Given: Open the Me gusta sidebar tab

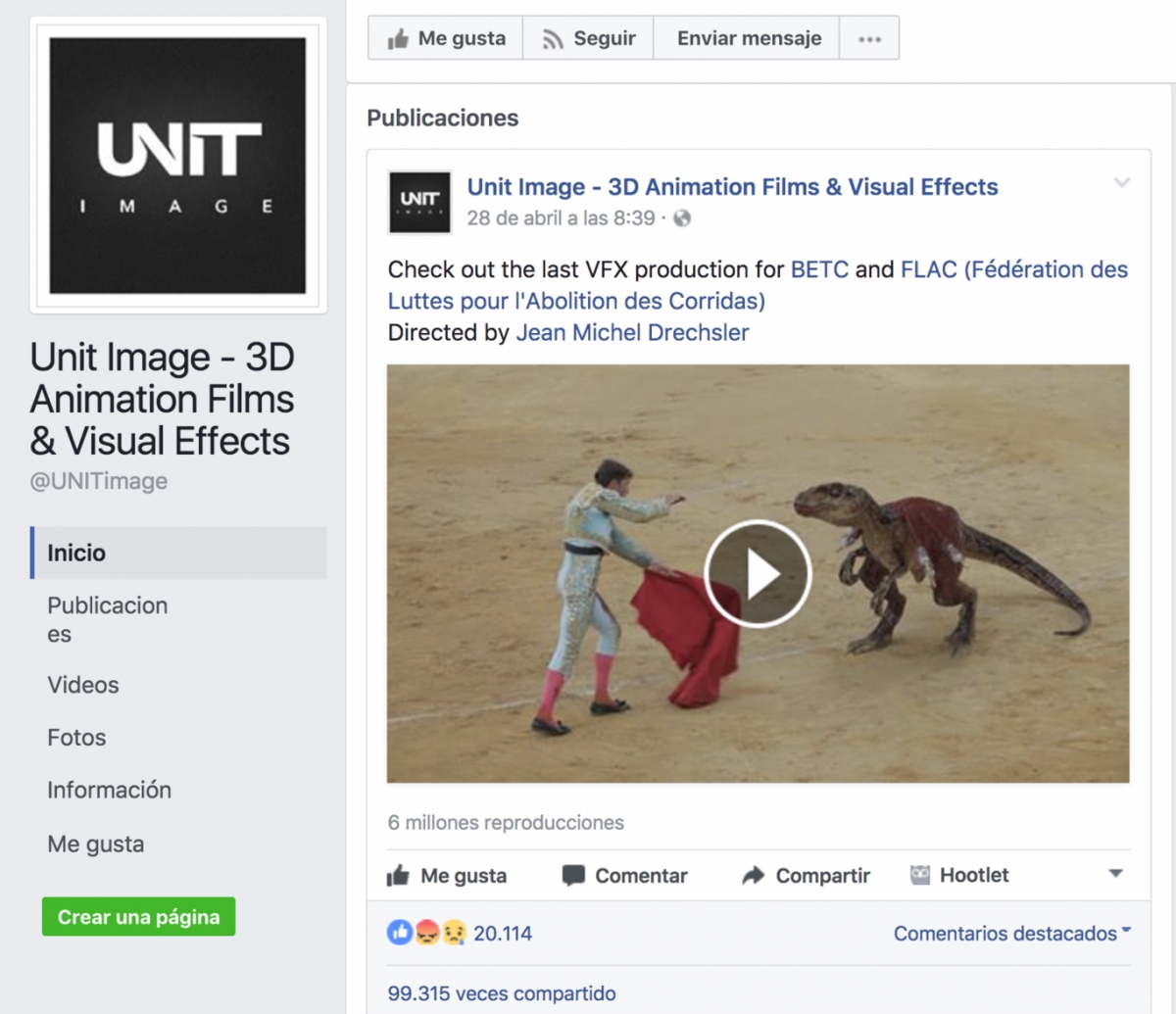Looking at the screenshot, I should point(96,844).
